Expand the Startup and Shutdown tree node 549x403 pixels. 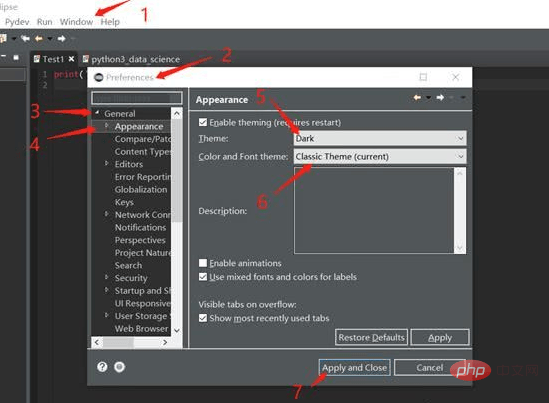[107, 290]
